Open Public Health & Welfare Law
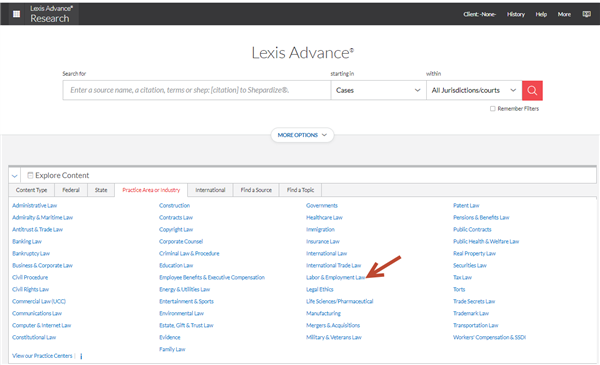This screenshot has width=600, height=365. [486, 241]
